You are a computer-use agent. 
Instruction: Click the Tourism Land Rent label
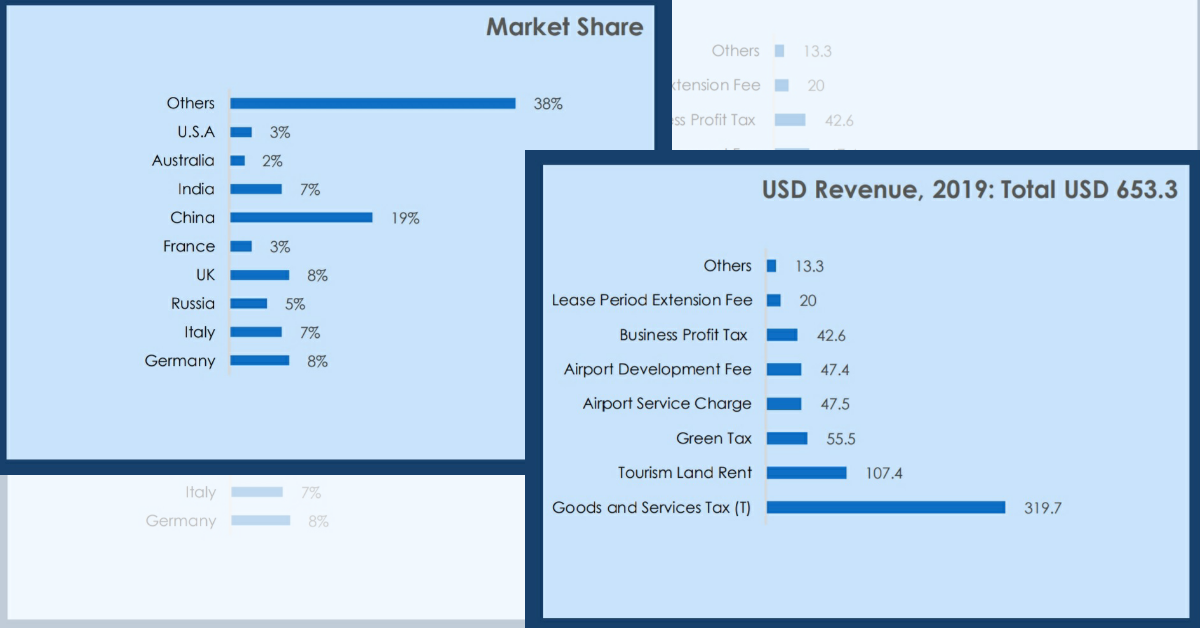(685, 473)
